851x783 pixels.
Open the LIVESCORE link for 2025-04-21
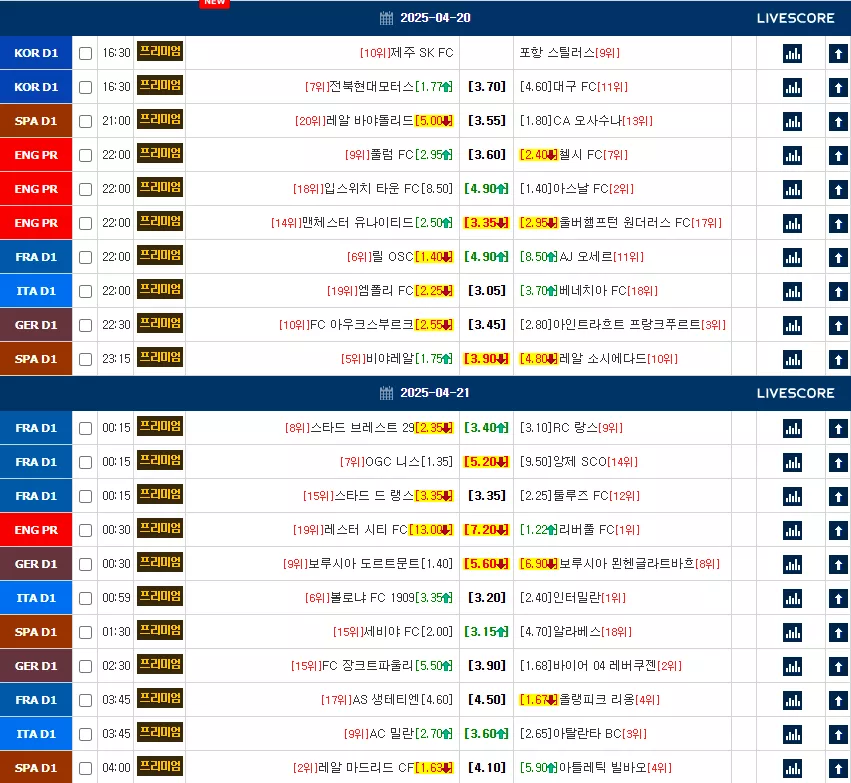[x=795, y=393]
